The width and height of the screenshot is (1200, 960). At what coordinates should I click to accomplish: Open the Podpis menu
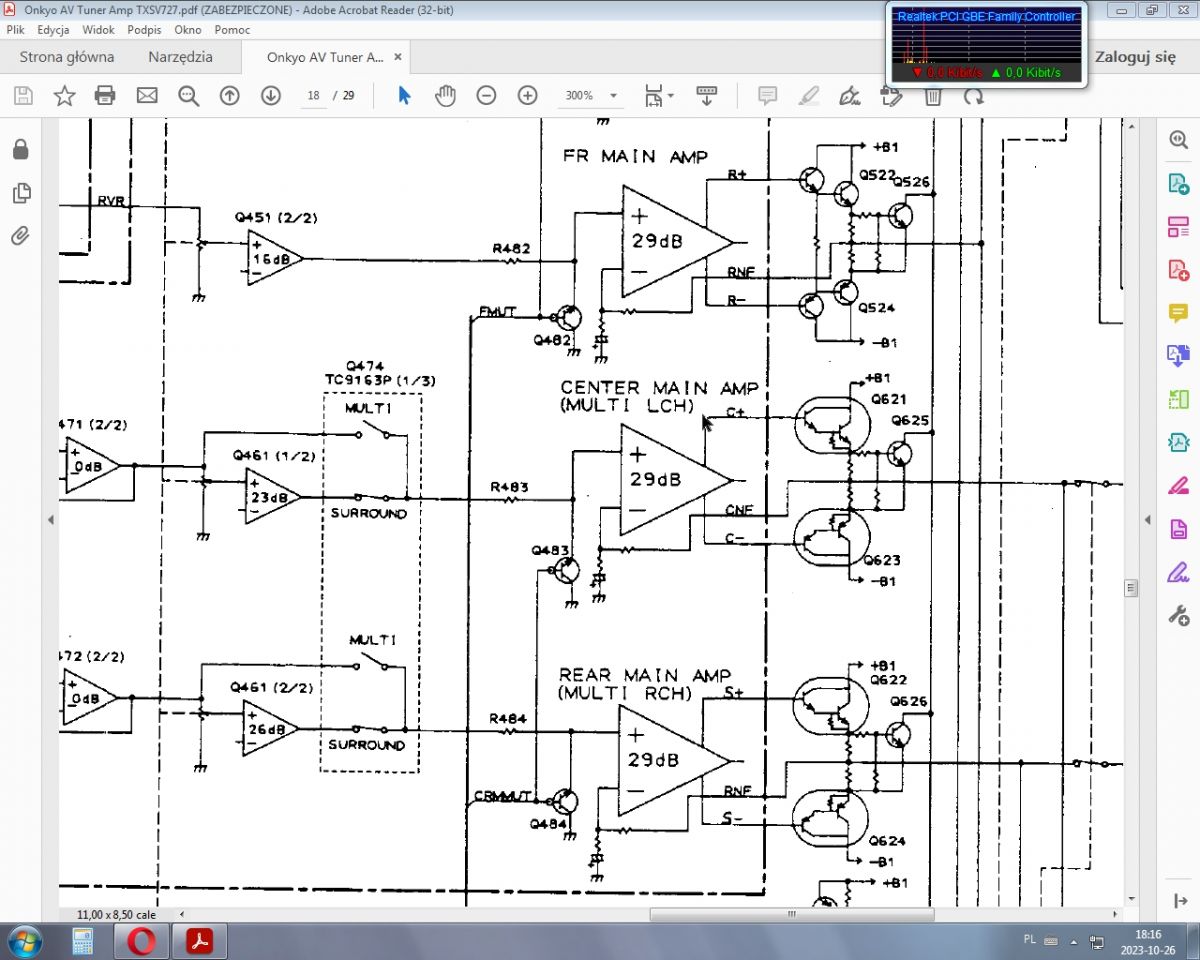click(x=144, y=30)
